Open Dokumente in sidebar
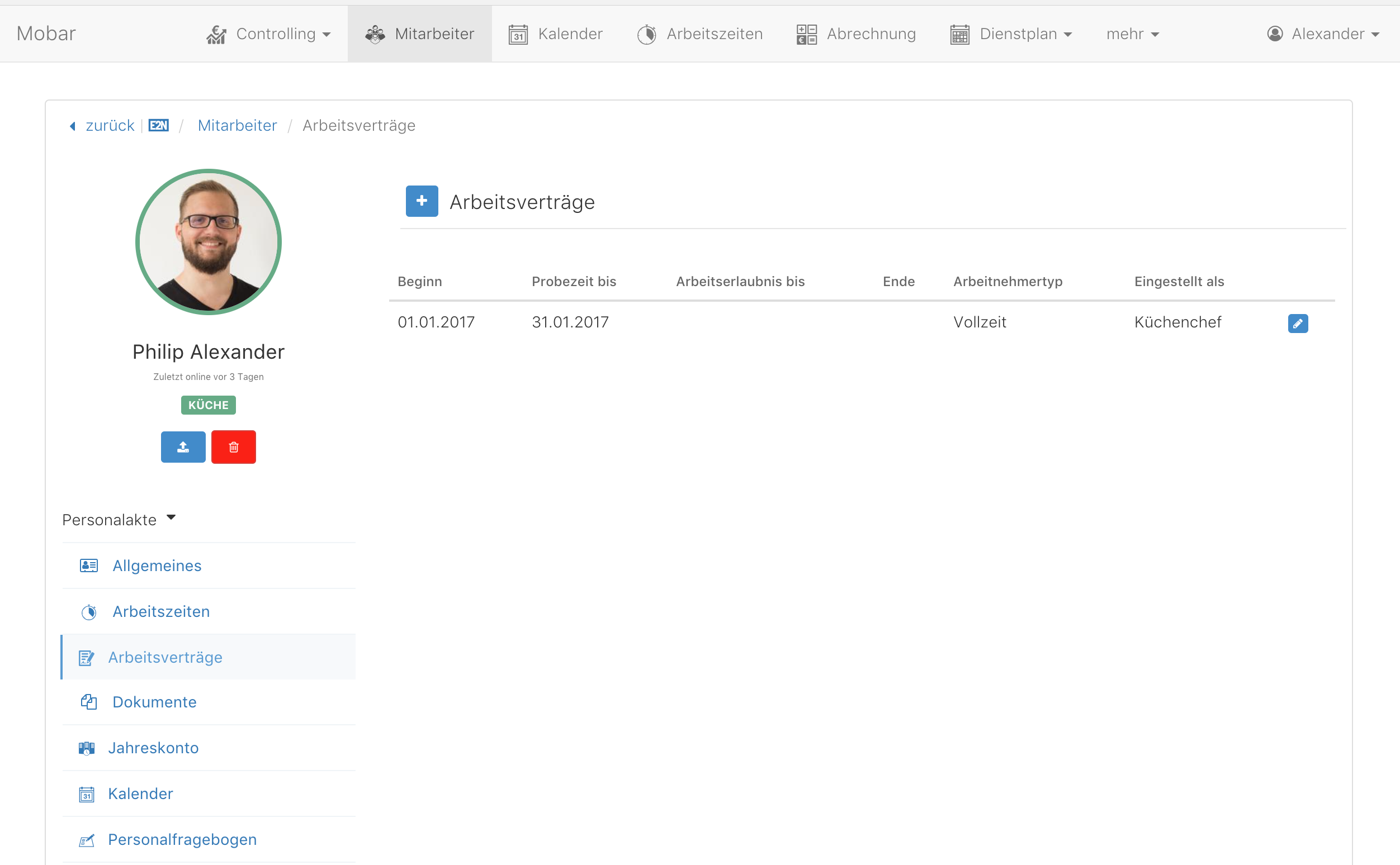1400x865 pixels. 209,702
